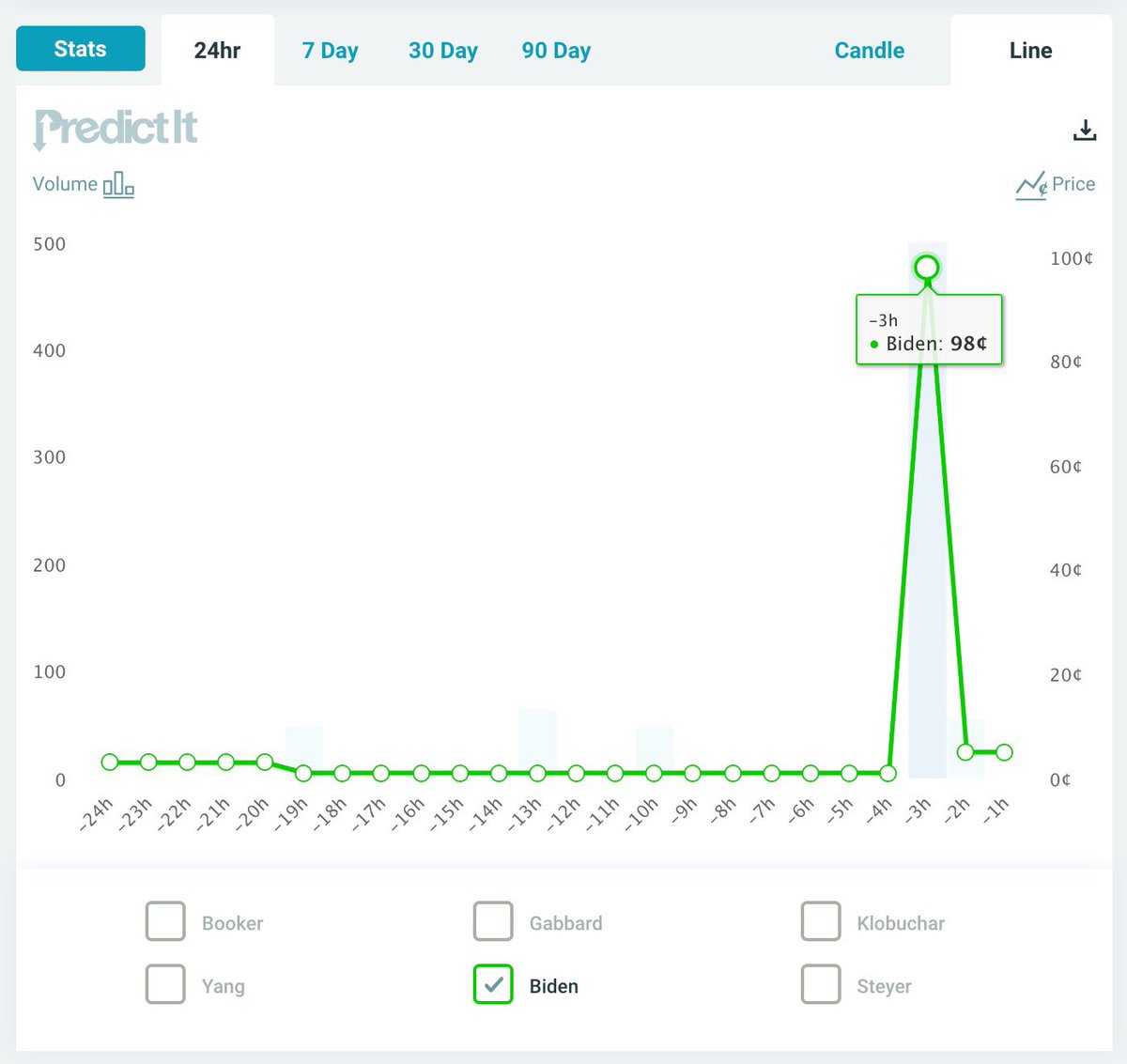Click the -24h x-axis label
Screen dimensions: 1127x1064
[x=96, y=814]
